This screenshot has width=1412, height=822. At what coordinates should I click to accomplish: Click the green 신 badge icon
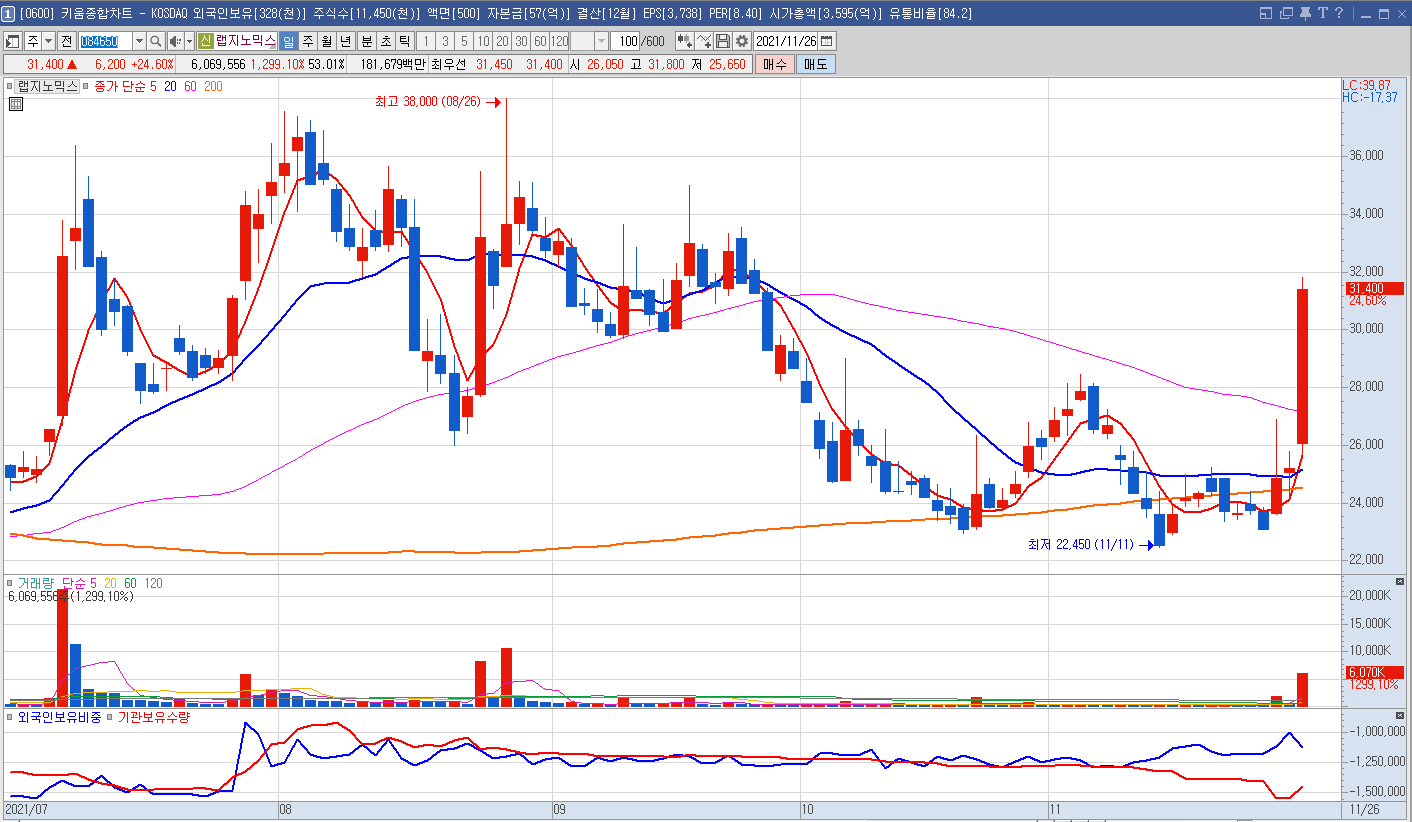(205, 41)
